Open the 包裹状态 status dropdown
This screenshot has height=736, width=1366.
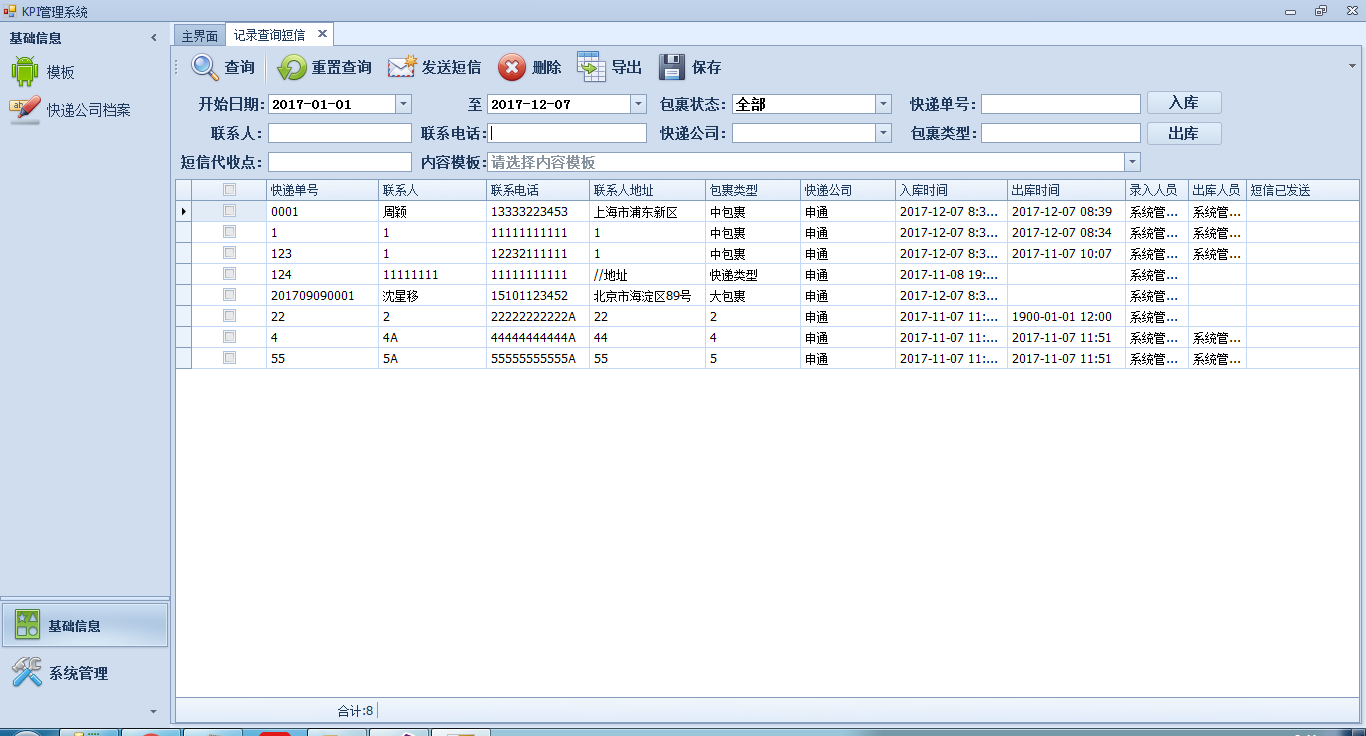[x=882, y=103]
